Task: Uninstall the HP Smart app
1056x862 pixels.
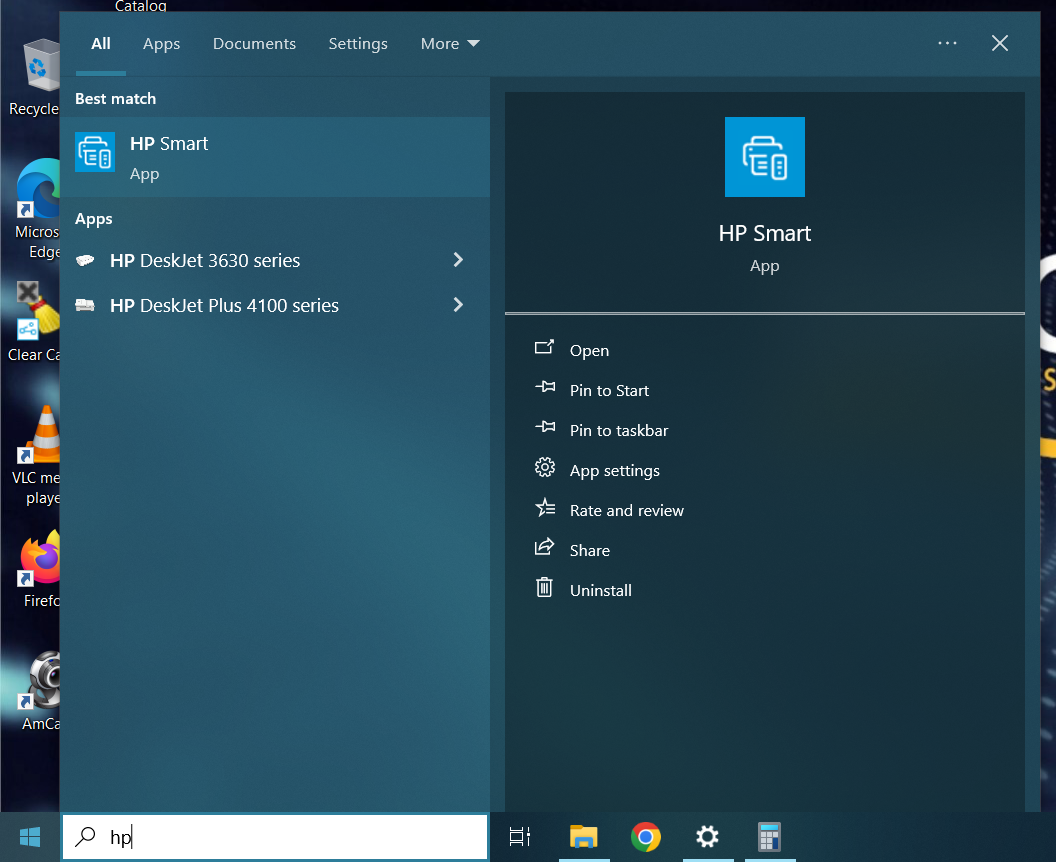Action: (x=600, y=591)
